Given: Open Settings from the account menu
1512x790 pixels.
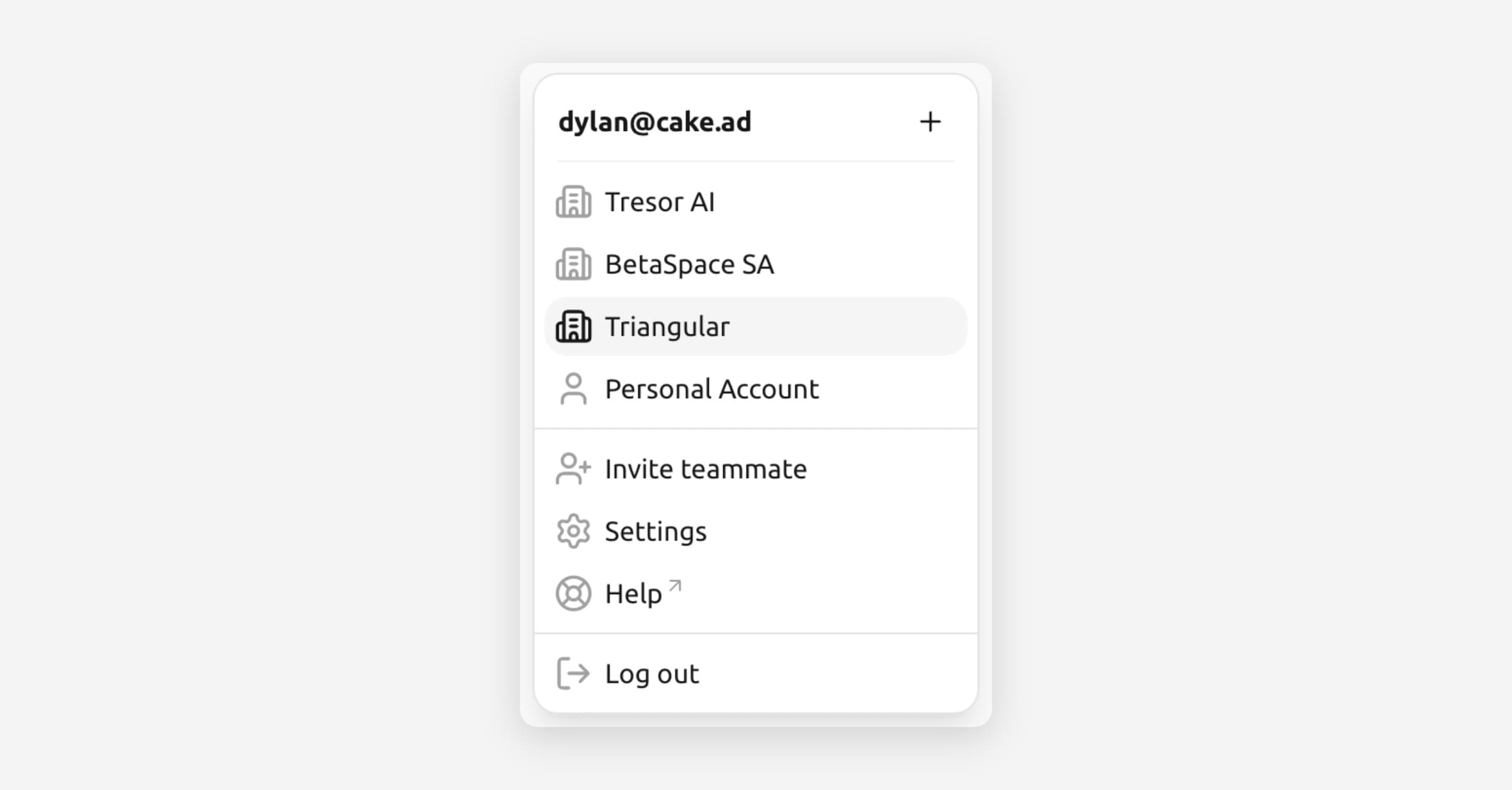Looking at the screenshot, I should tap(655, 532).
